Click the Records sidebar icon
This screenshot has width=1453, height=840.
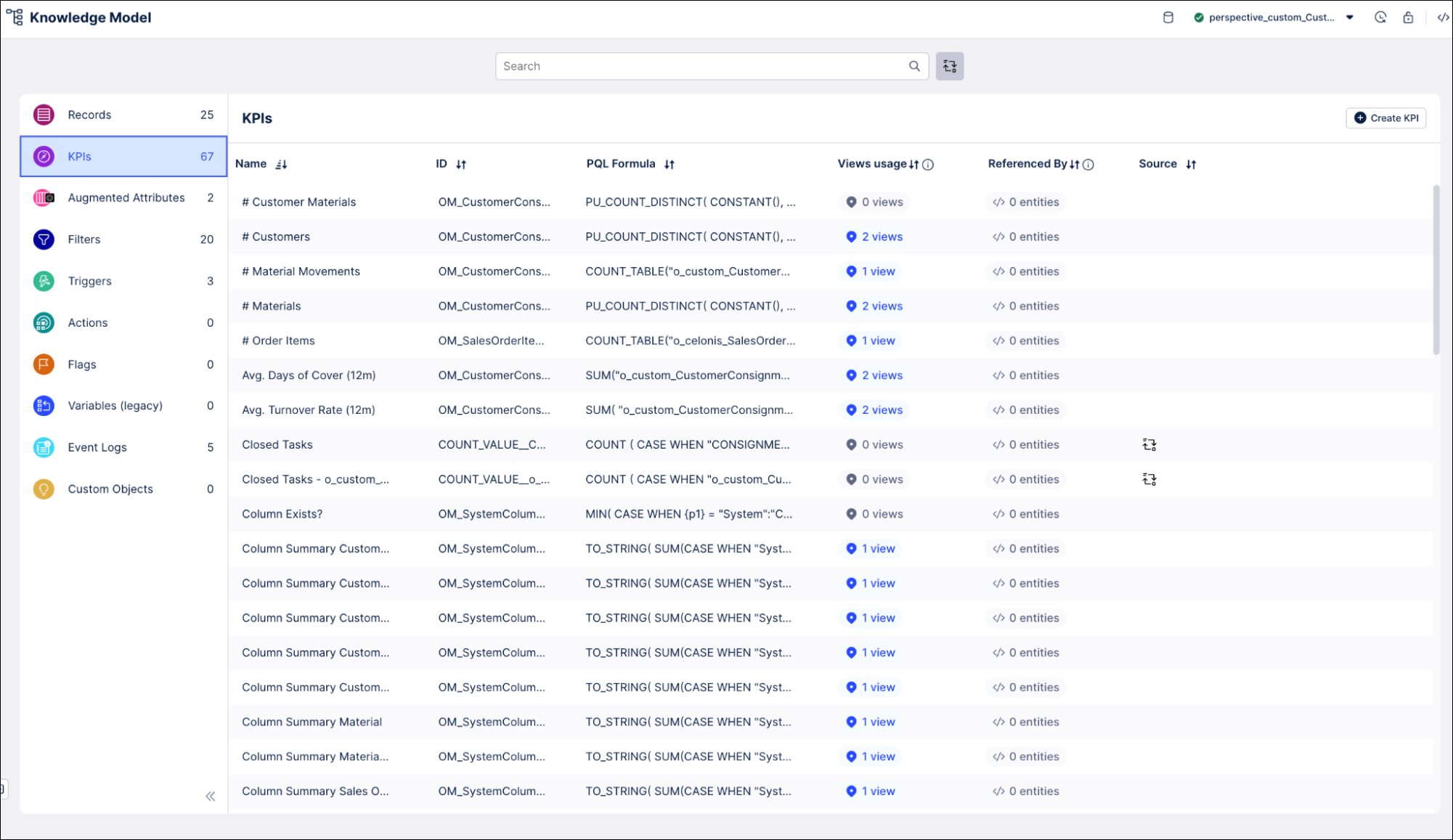coord(44,115)
